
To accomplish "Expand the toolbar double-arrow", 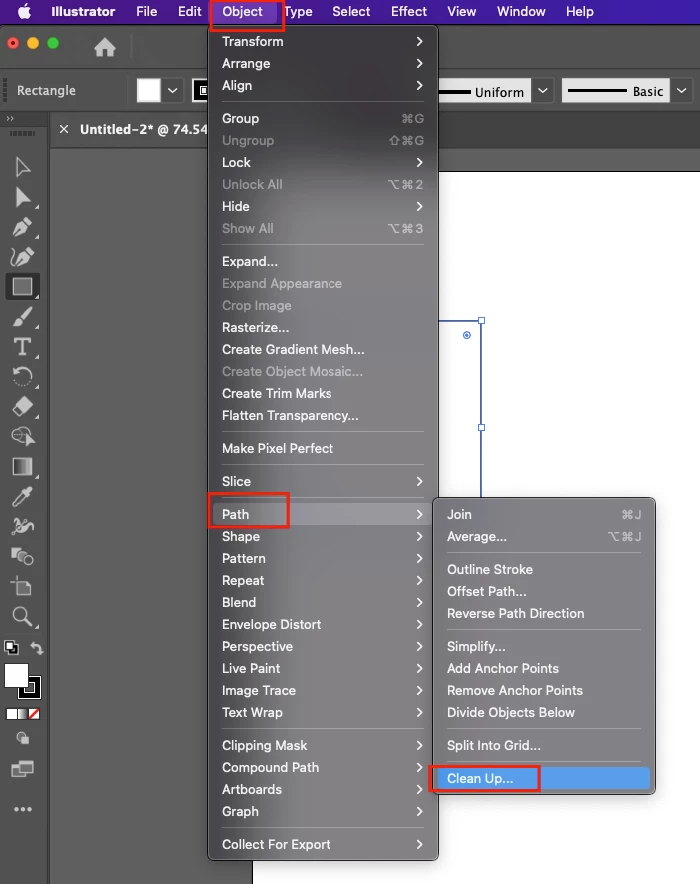I will [10, 118].
